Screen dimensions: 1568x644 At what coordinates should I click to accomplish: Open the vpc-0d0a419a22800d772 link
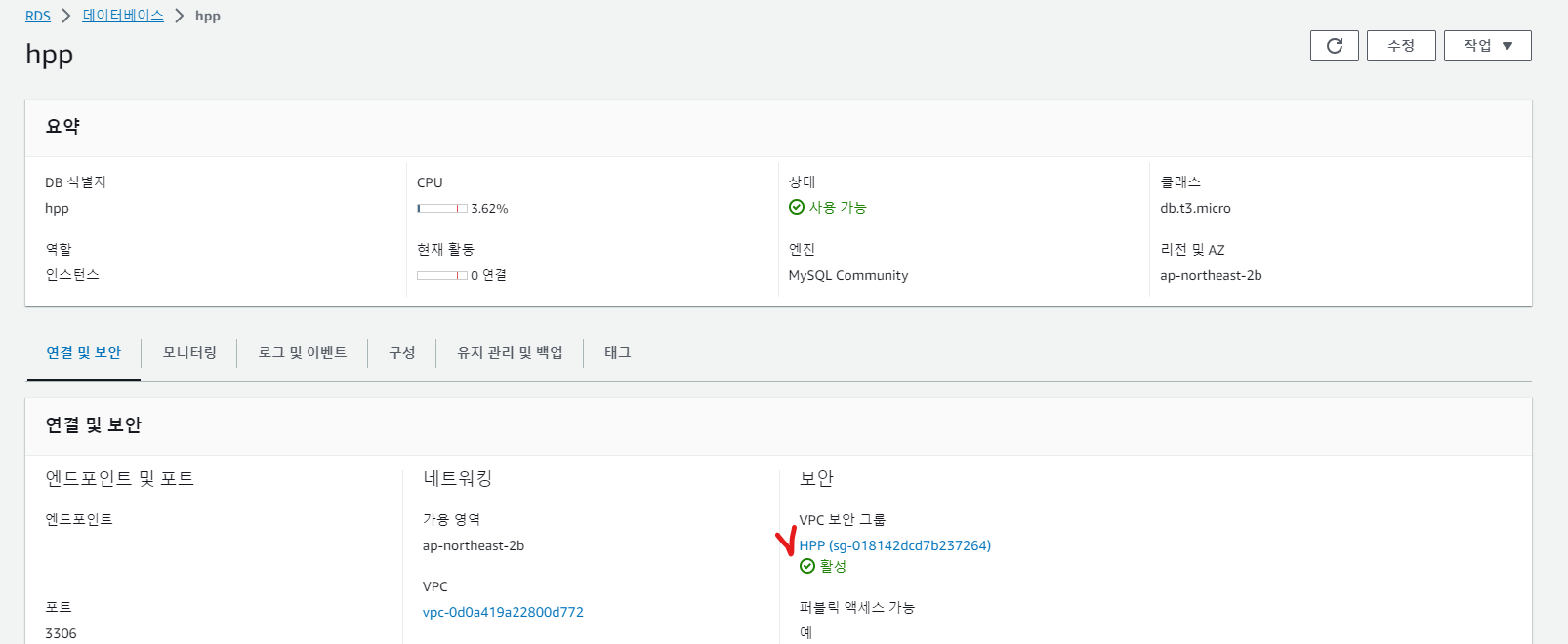tap(503, 612)
